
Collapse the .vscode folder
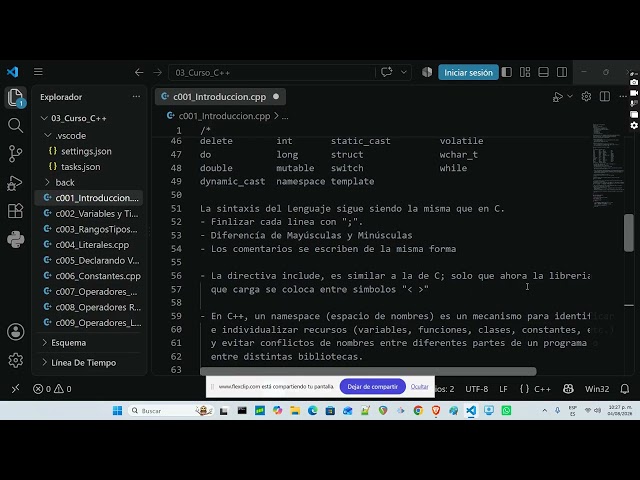[x=48, y=135]
